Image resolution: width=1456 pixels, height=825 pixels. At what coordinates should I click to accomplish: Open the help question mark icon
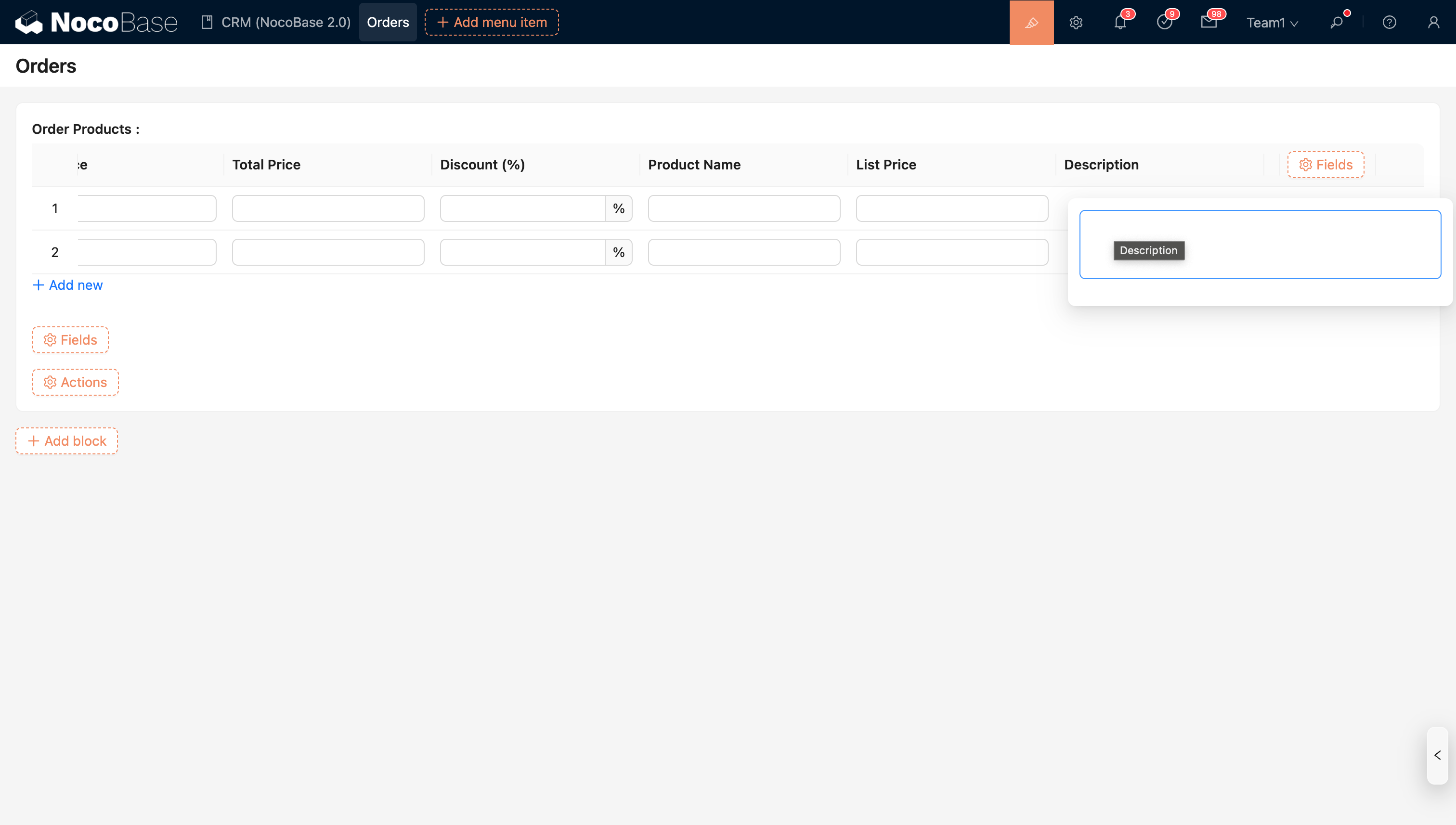[x=1389, y=22]
